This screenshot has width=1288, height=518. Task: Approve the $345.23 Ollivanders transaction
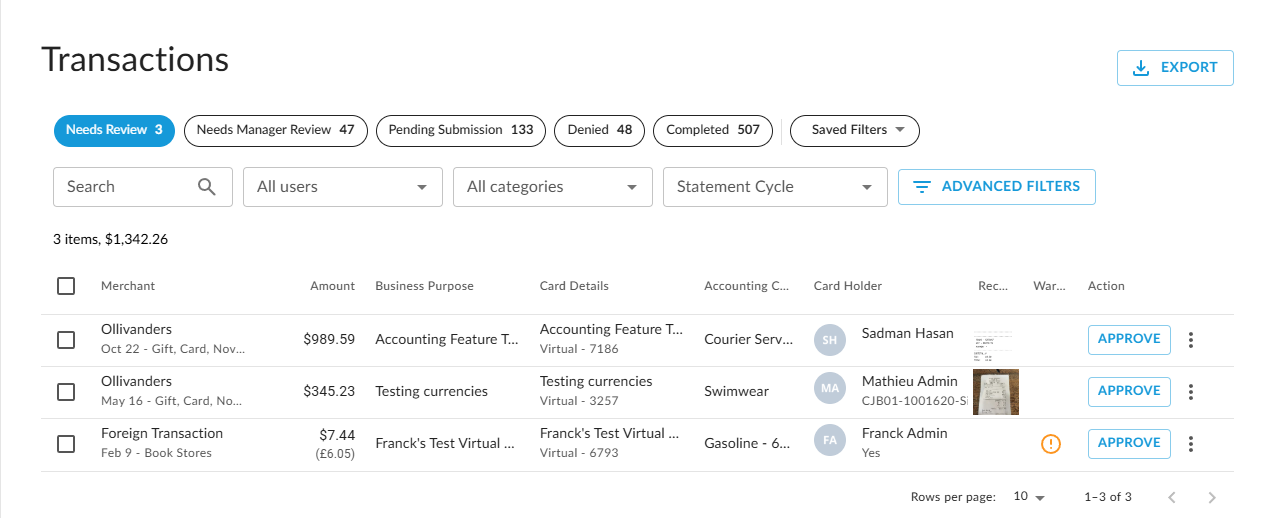point(1128,391)
